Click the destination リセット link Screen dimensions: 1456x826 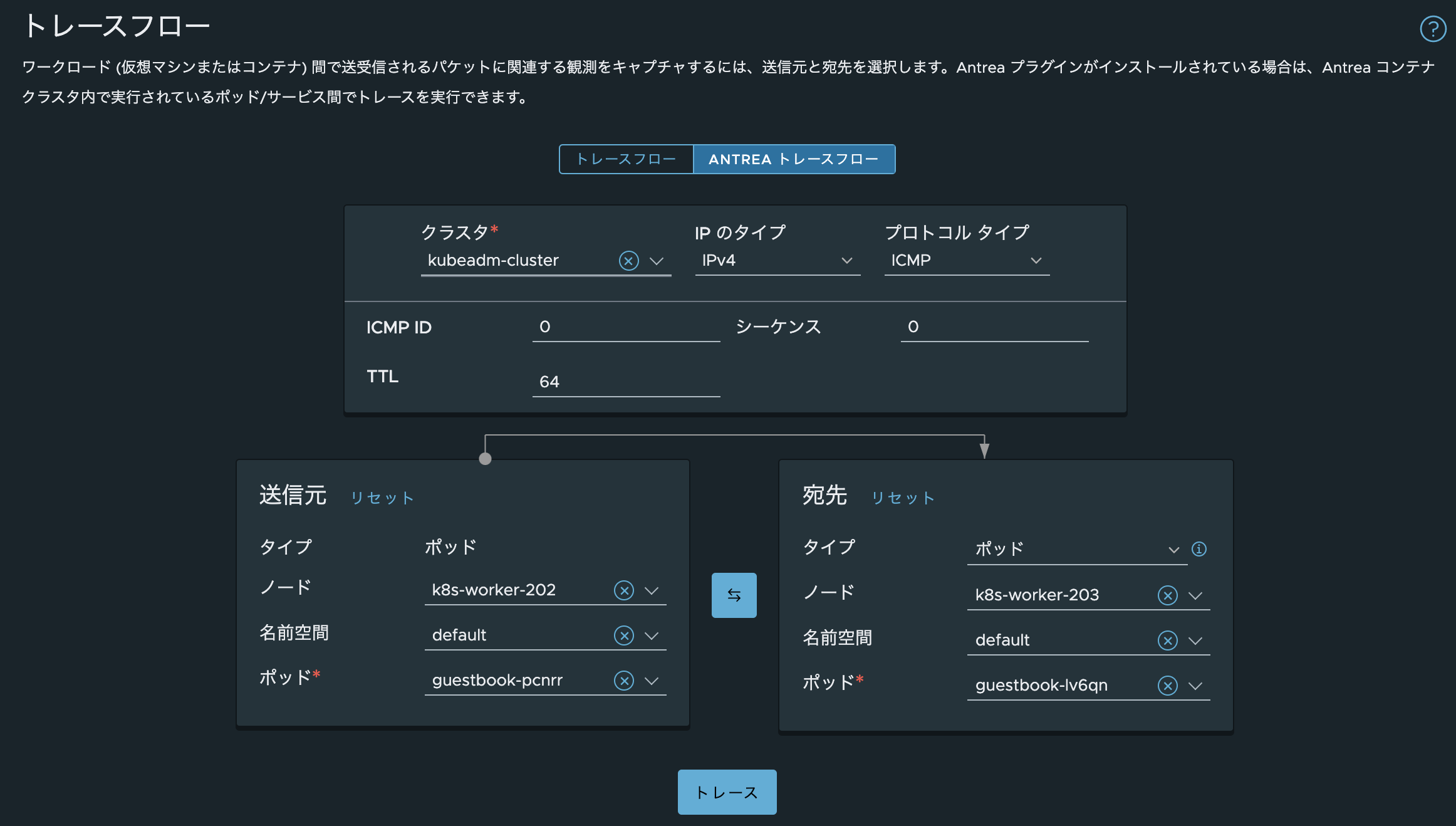(x=903, y=498)
